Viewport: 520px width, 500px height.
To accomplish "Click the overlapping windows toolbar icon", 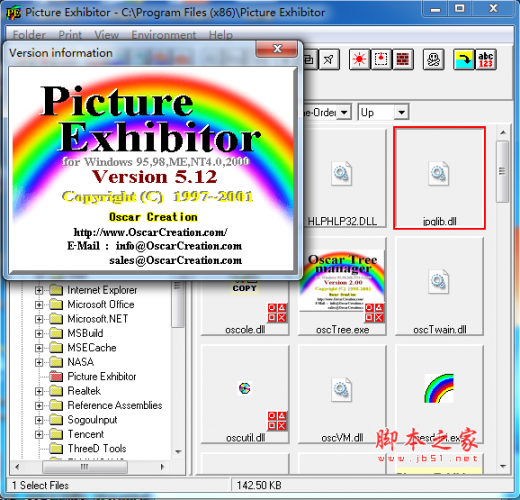I will pyautogui.click(x=310, y=60).
